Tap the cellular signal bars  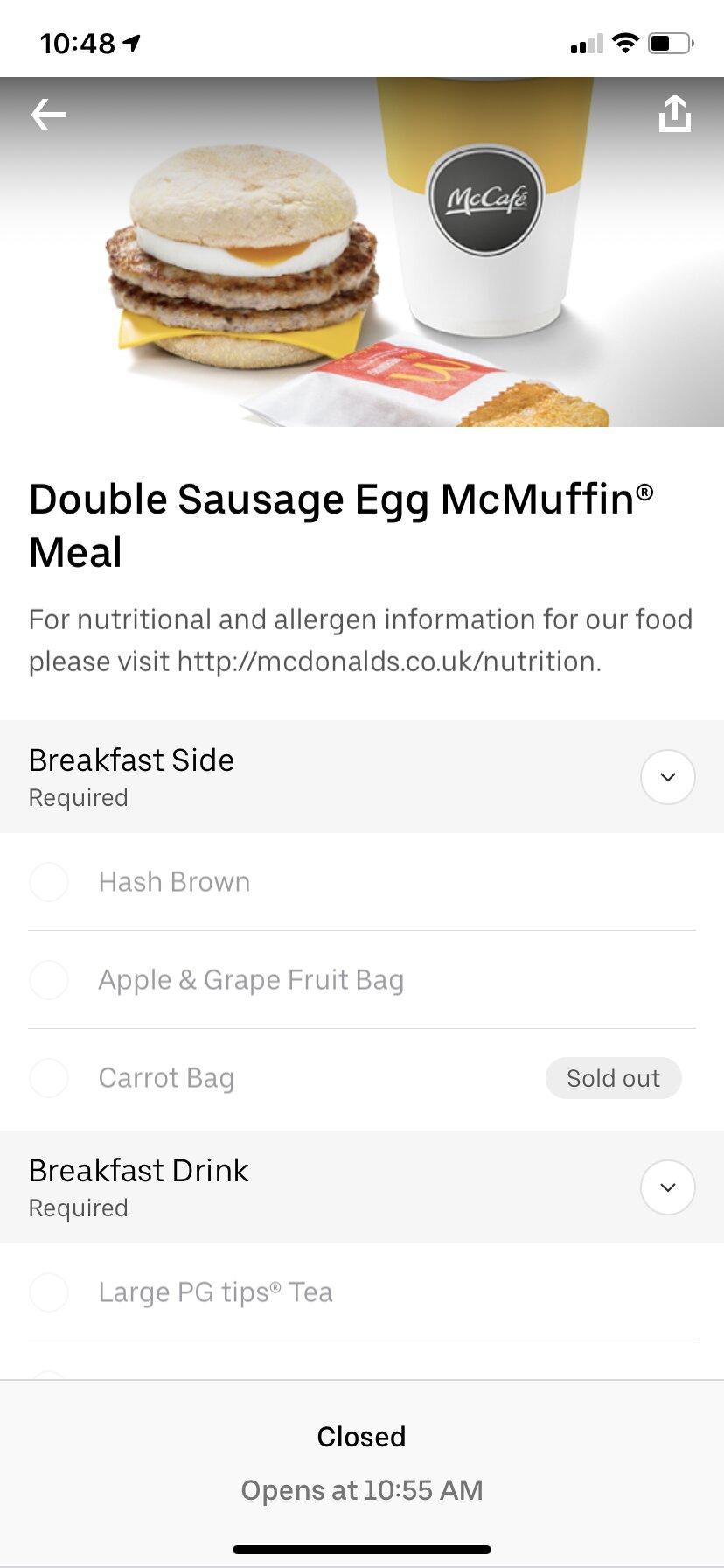[586, 44]
